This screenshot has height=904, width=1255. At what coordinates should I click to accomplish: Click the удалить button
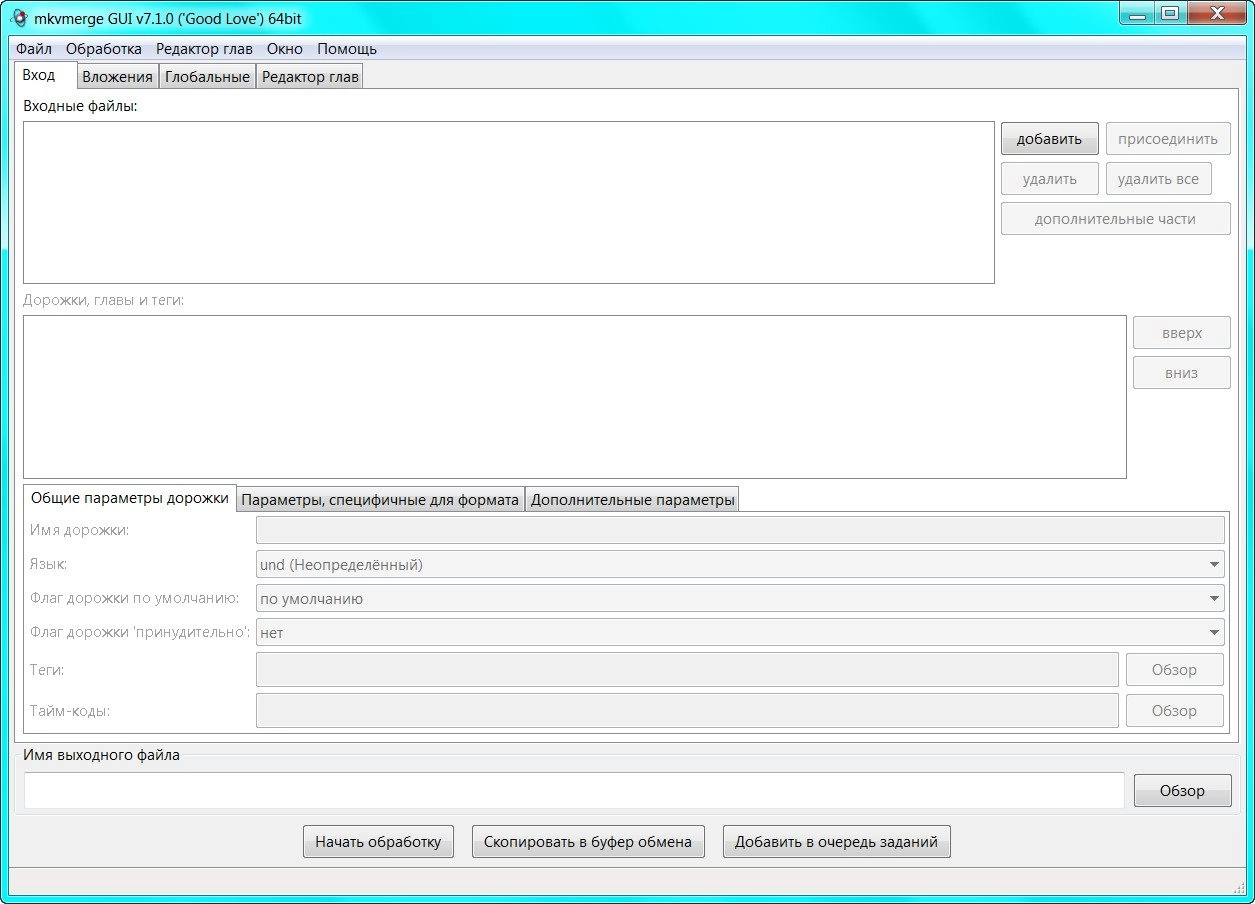coord(1049,179)
